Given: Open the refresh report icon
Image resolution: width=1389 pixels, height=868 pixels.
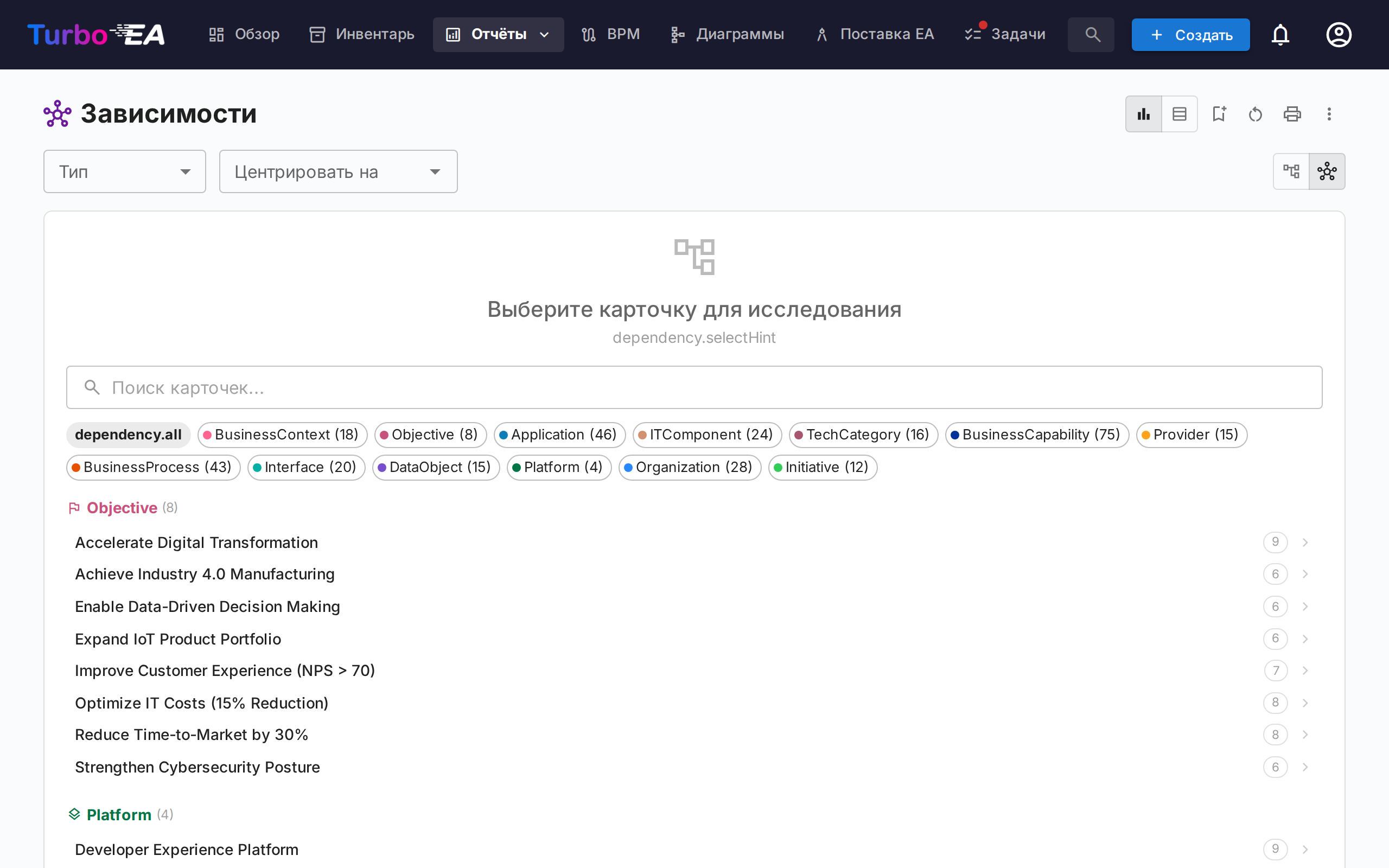Looking at the screenshot, I should tap(1256, 114).
